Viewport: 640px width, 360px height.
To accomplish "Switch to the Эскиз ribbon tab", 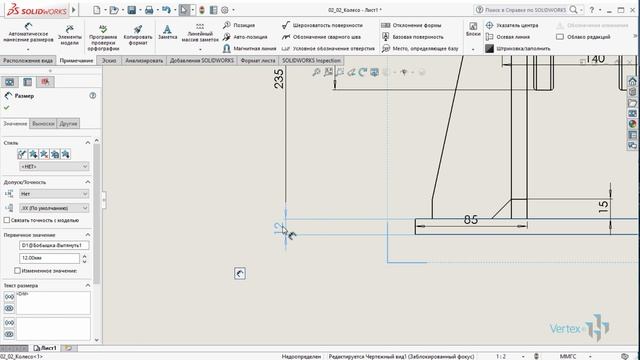I will pyautogui.click(x=109, y=60).
